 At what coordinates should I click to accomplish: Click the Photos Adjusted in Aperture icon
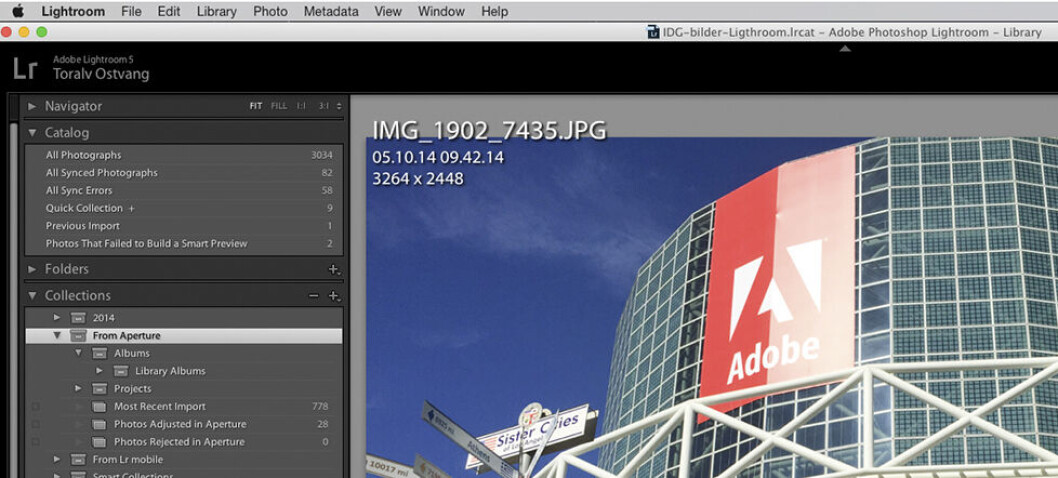tap(99, 424)
